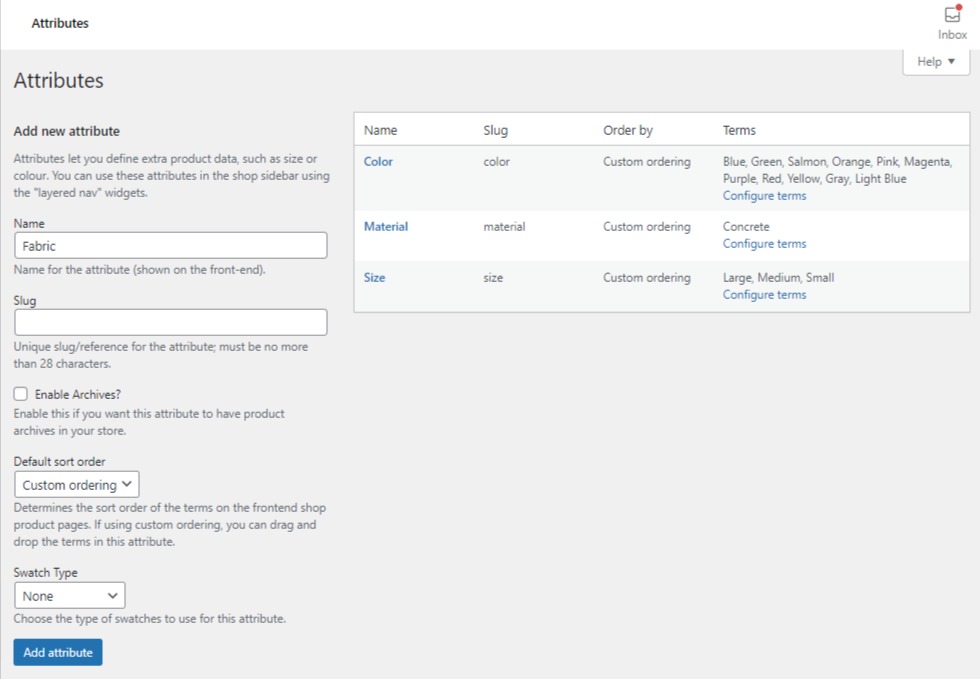
Task: Open the Size attribute link
Action: tap(374, 278)
